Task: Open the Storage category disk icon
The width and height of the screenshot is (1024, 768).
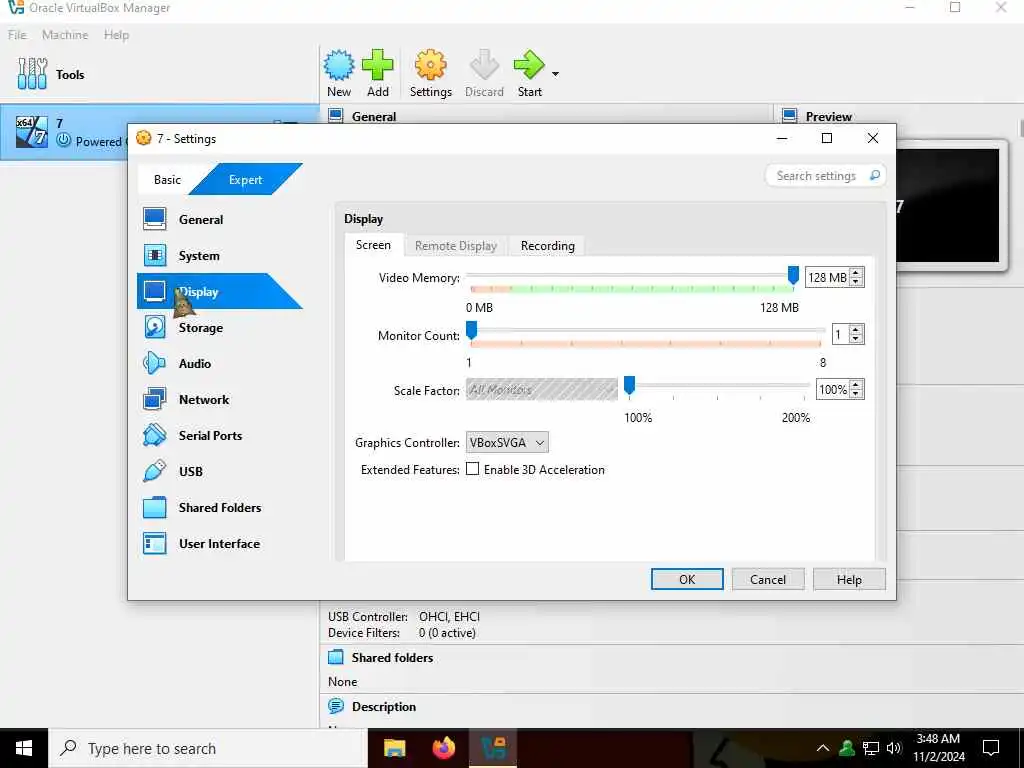Action: click(155, 327)
